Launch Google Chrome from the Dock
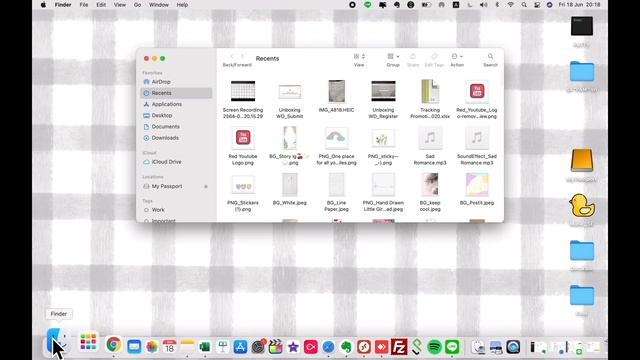The width and height of the screenshot is (640, 360). (x=113, y=345)
